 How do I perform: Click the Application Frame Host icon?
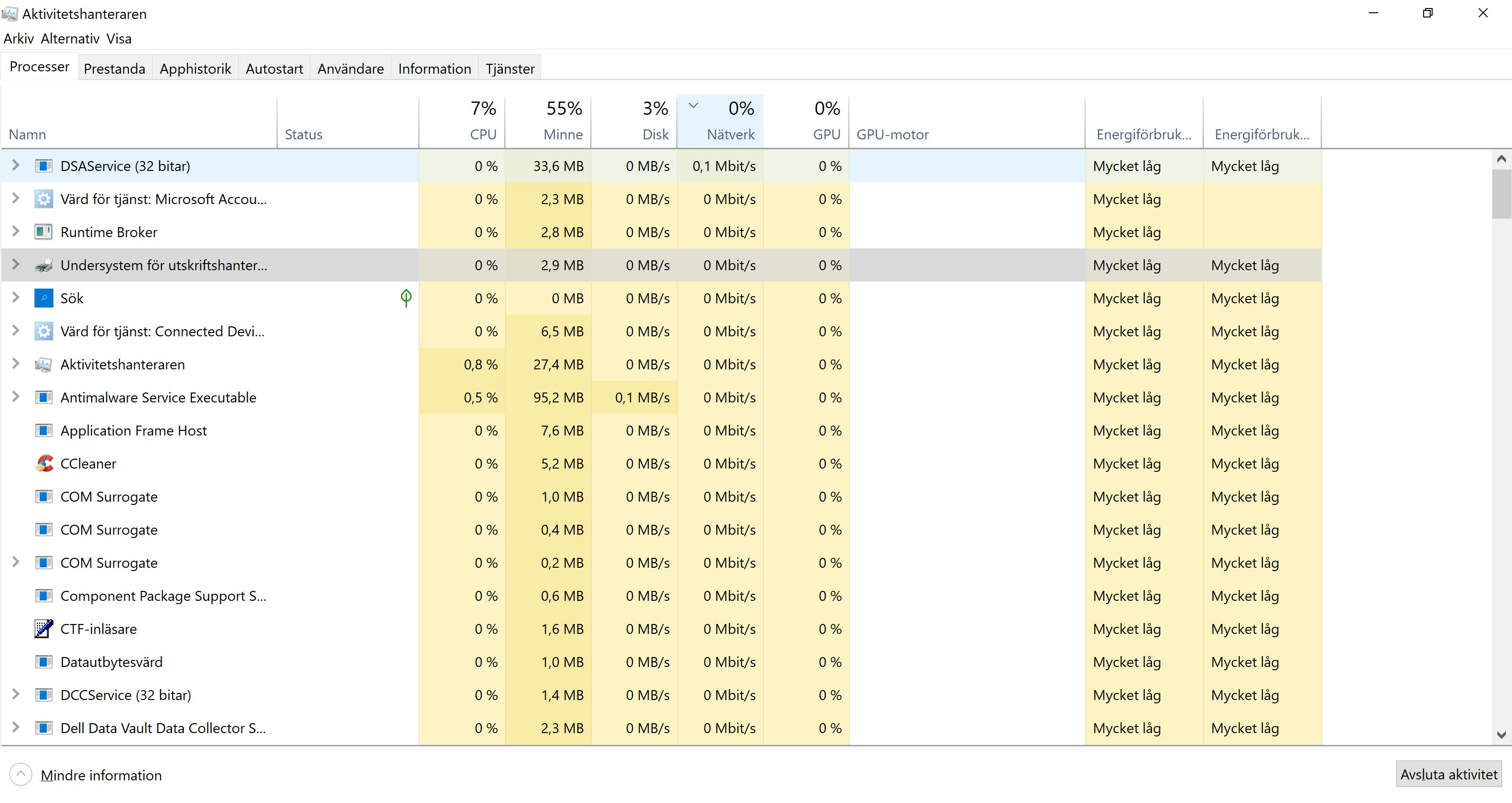(x=44, y=430)
